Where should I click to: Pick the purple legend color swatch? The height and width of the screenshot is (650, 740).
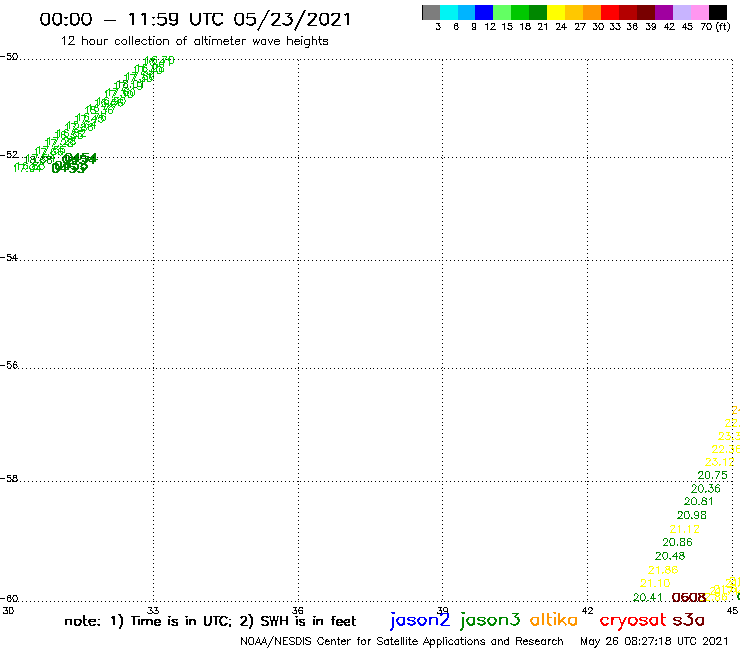coord(664,13)
